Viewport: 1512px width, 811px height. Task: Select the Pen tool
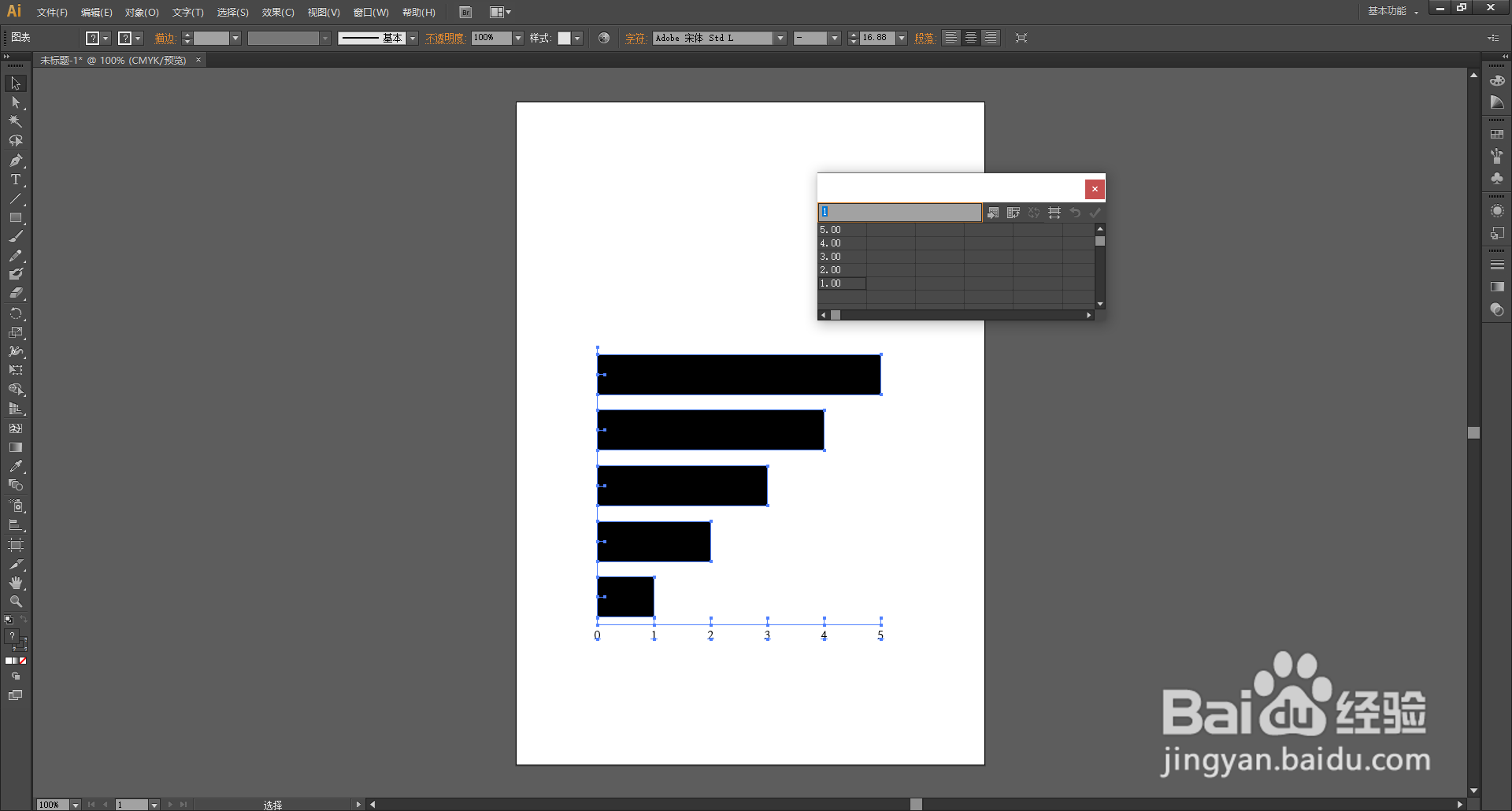click(x=15, y=161)
